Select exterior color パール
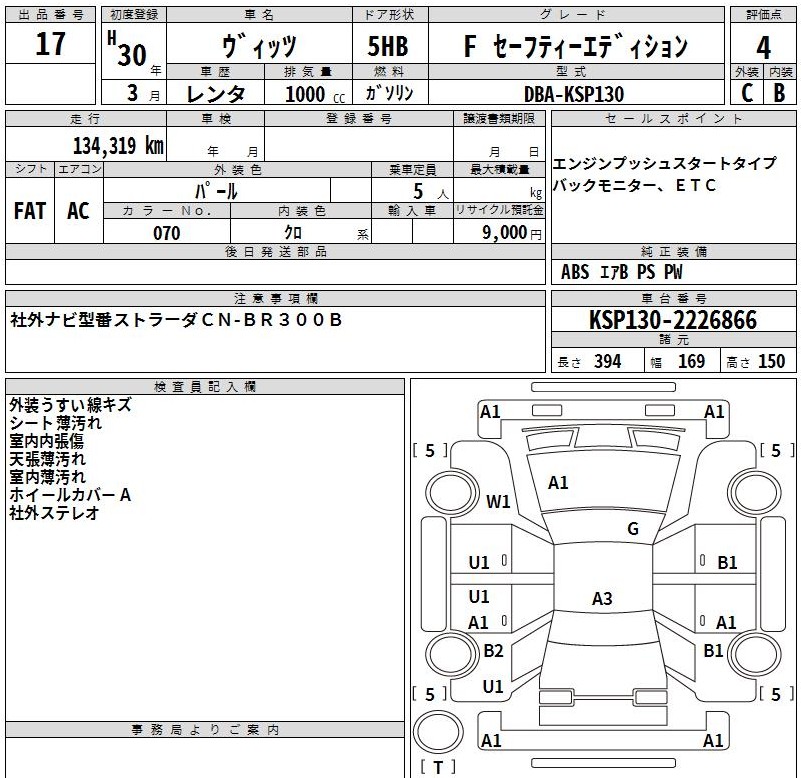 tap(216, 192)
